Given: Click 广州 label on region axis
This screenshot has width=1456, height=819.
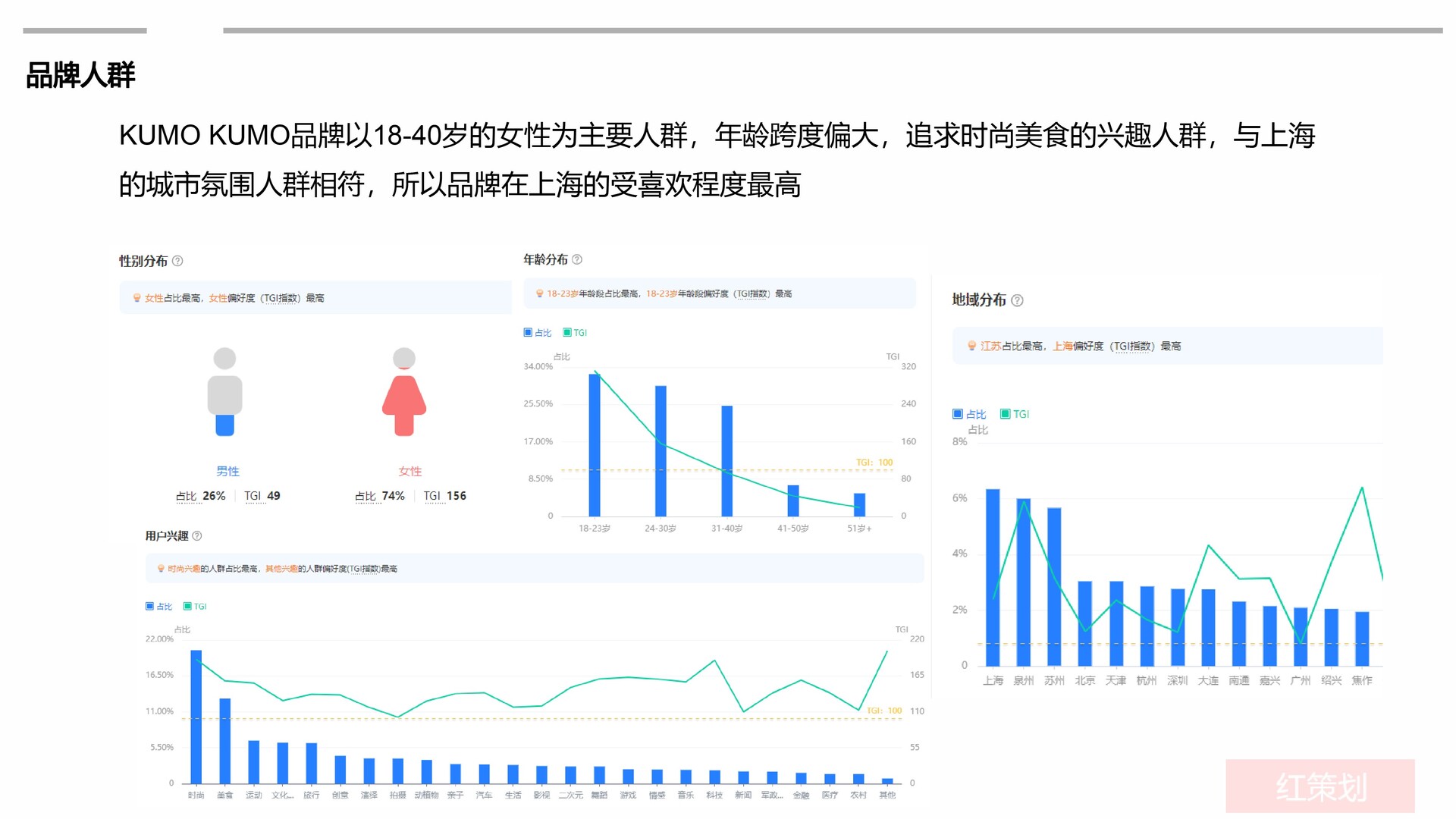Looking at the screenshot, I should pos(1301,680).
